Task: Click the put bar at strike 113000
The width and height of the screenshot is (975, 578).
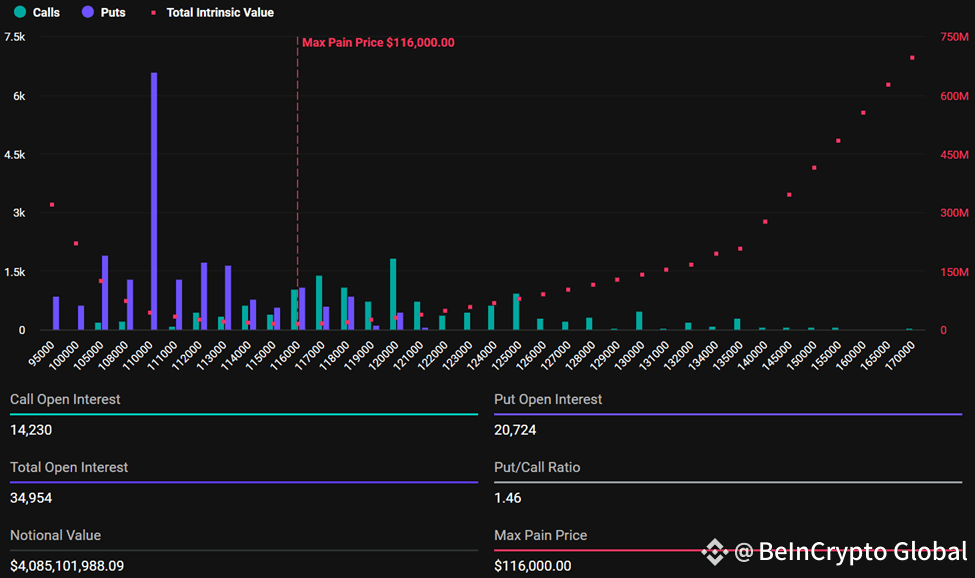Action: point(228,298)
